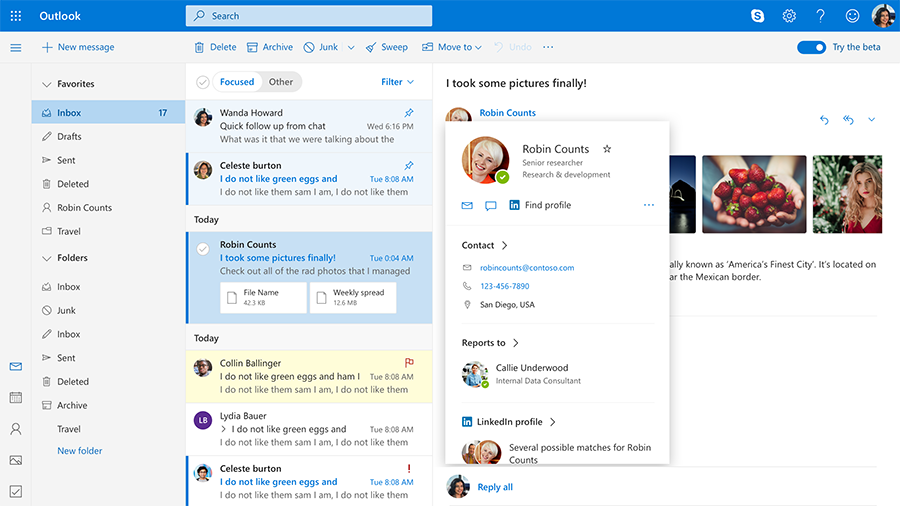
Task: Select the Drafts folder under Favorites
Action: pos(69,136)
